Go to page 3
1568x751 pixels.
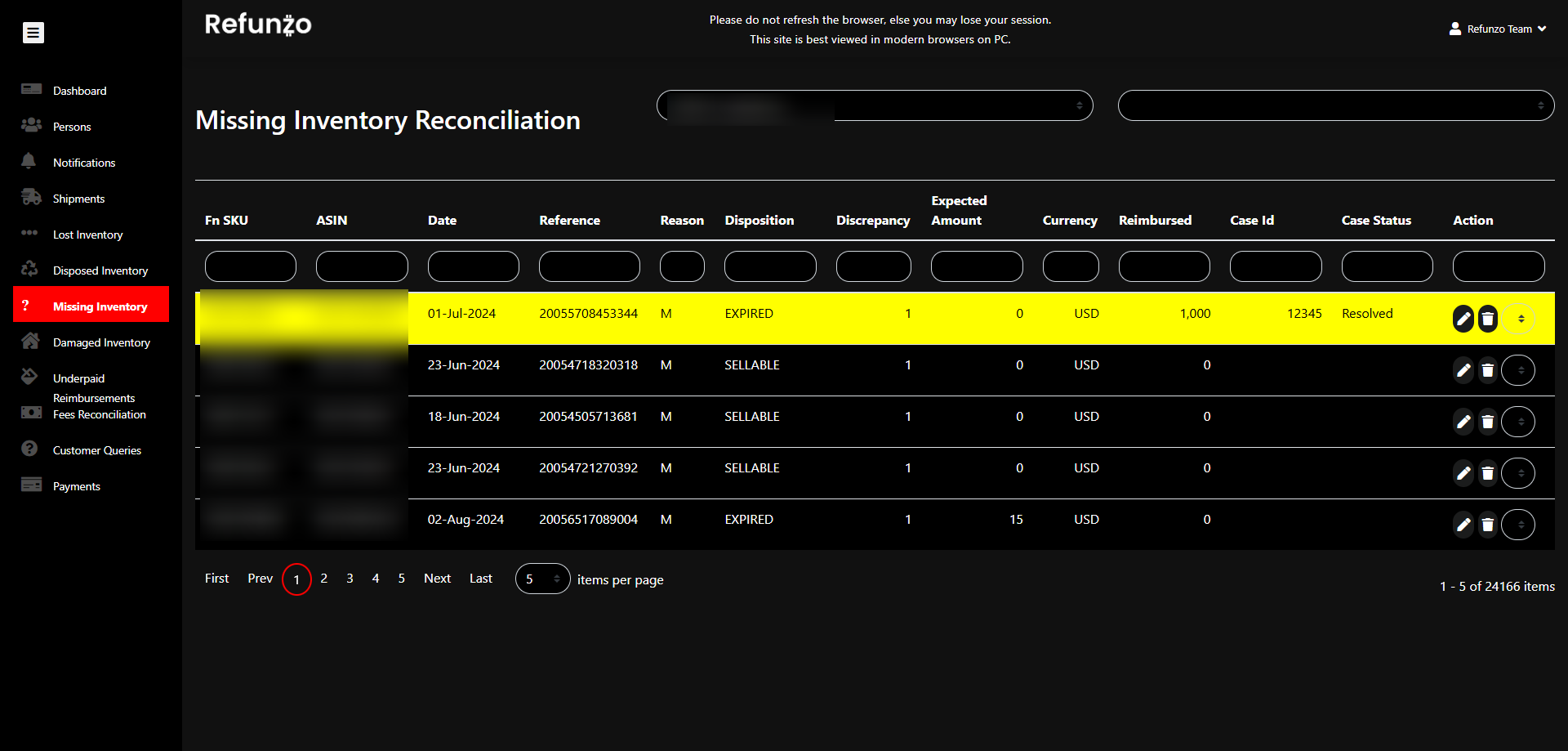coord(350,579)
